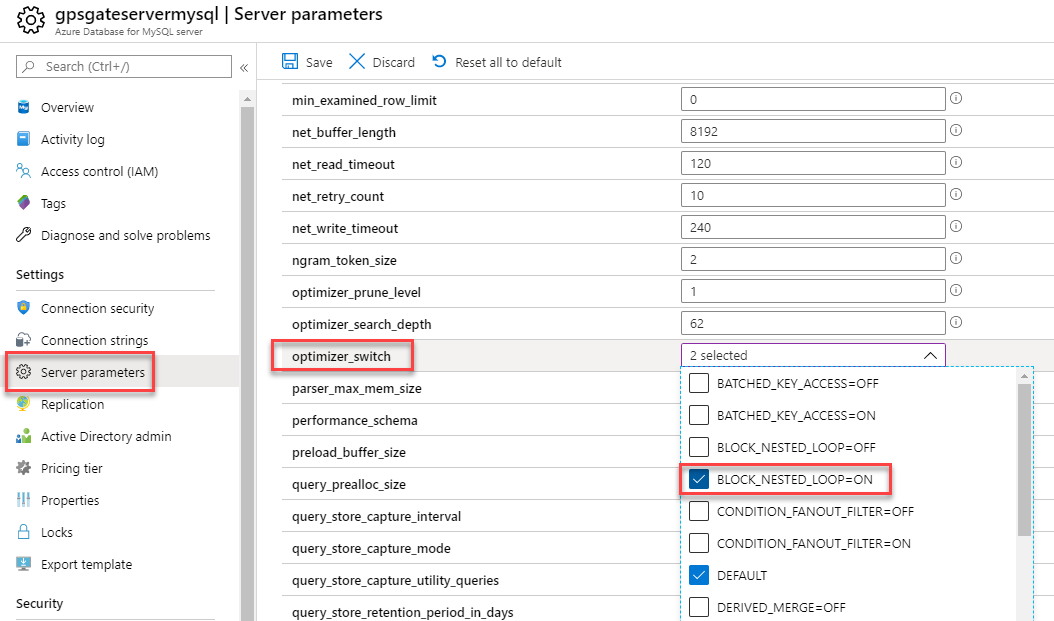Image resolution: width=1054 pixels, height=621 pixels.
Task: Click the Discard X icon
Action: click(357, 61)
